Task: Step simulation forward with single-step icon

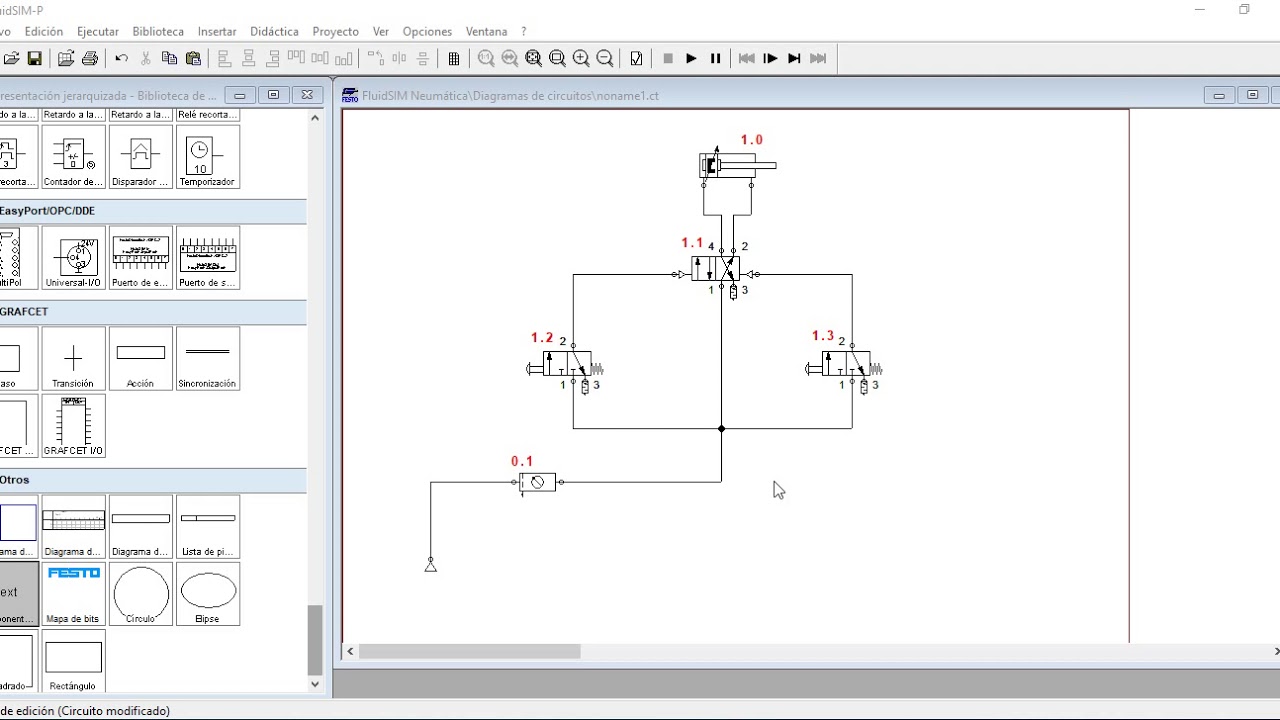Action: [770, 58]
